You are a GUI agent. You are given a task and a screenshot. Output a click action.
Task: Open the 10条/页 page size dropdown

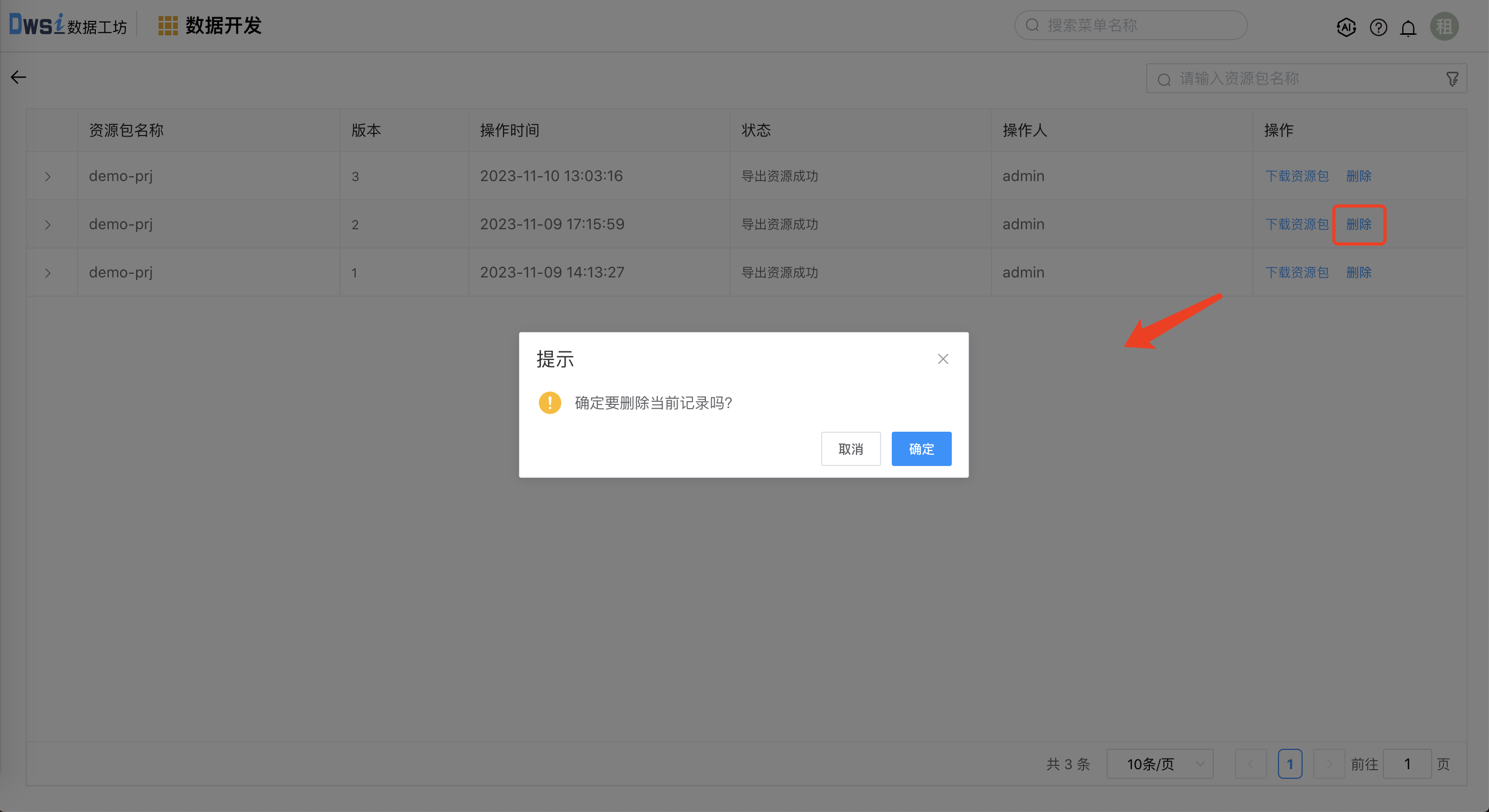point(1160,764)
